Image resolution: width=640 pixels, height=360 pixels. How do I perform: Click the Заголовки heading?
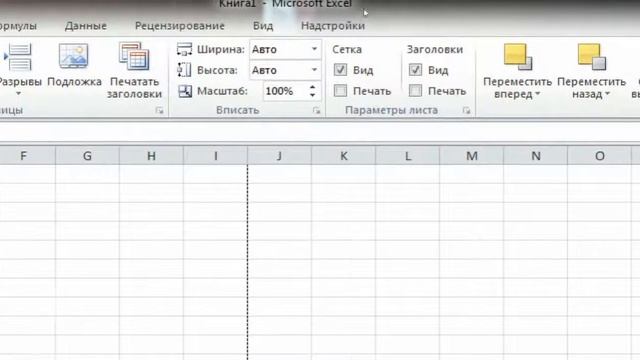[435, 49]
